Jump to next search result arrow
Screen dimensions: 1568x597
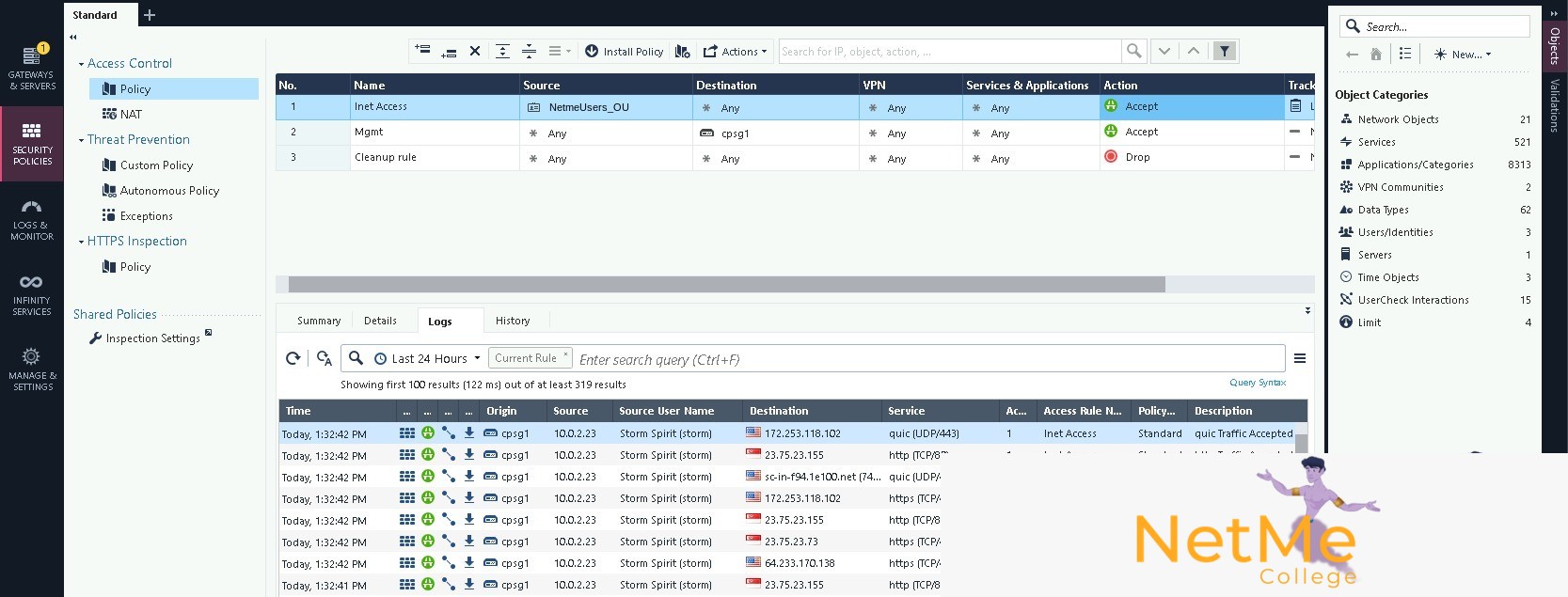coord(1164,51)
